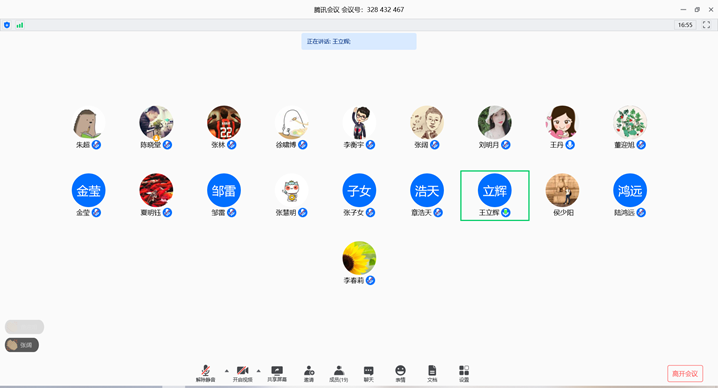718x388 pixels.
Task: Click muted mic icon beside 张林
Action: (x=232, y=145)
